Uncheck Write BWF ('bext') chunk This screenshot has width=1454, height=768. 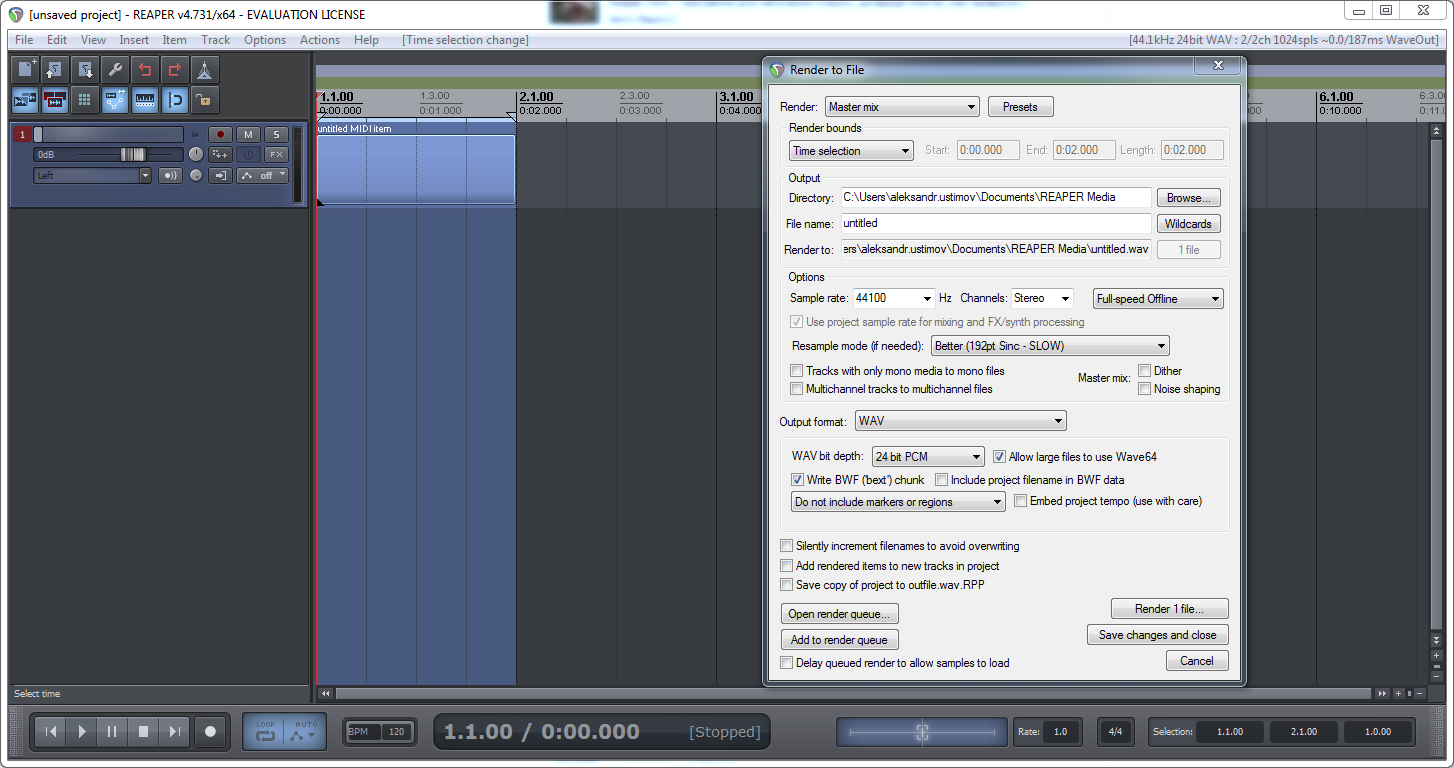pos(798,480)
